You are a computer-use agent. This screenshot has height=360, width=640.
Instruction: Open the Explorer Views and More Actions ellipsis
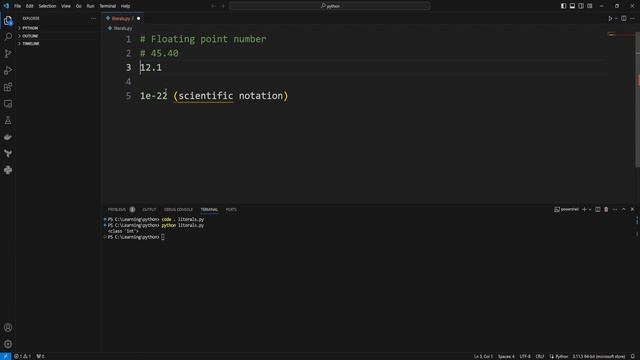click(93, 18)
